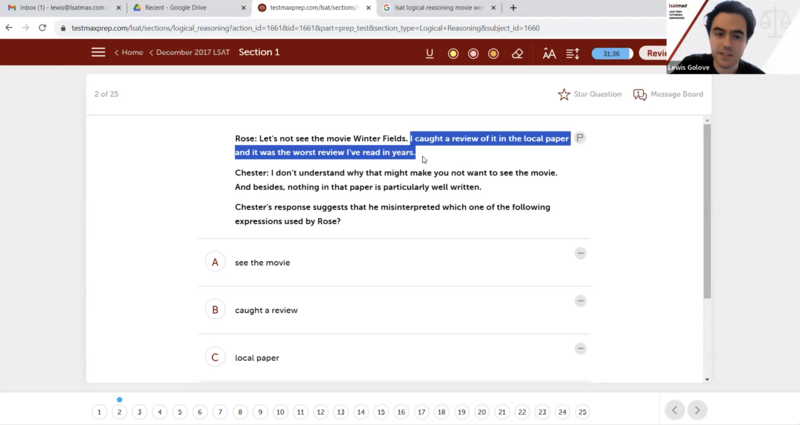
Task: Select answer choice B
Action: pos(214,310)
